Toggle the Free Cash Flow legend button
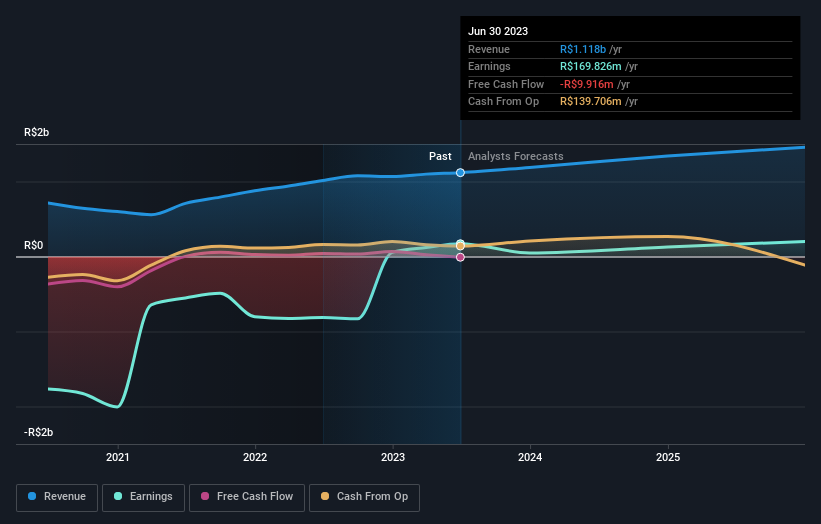This screenshot has height=524, width=821. click(247, 497)
